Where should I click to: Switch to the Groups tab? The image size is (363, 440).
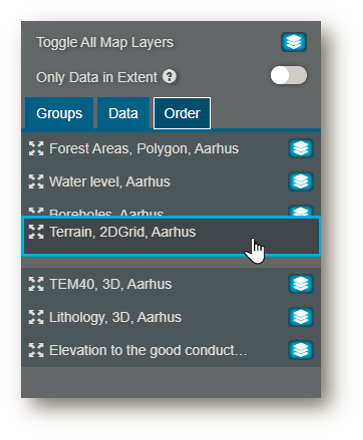(59, 113)
